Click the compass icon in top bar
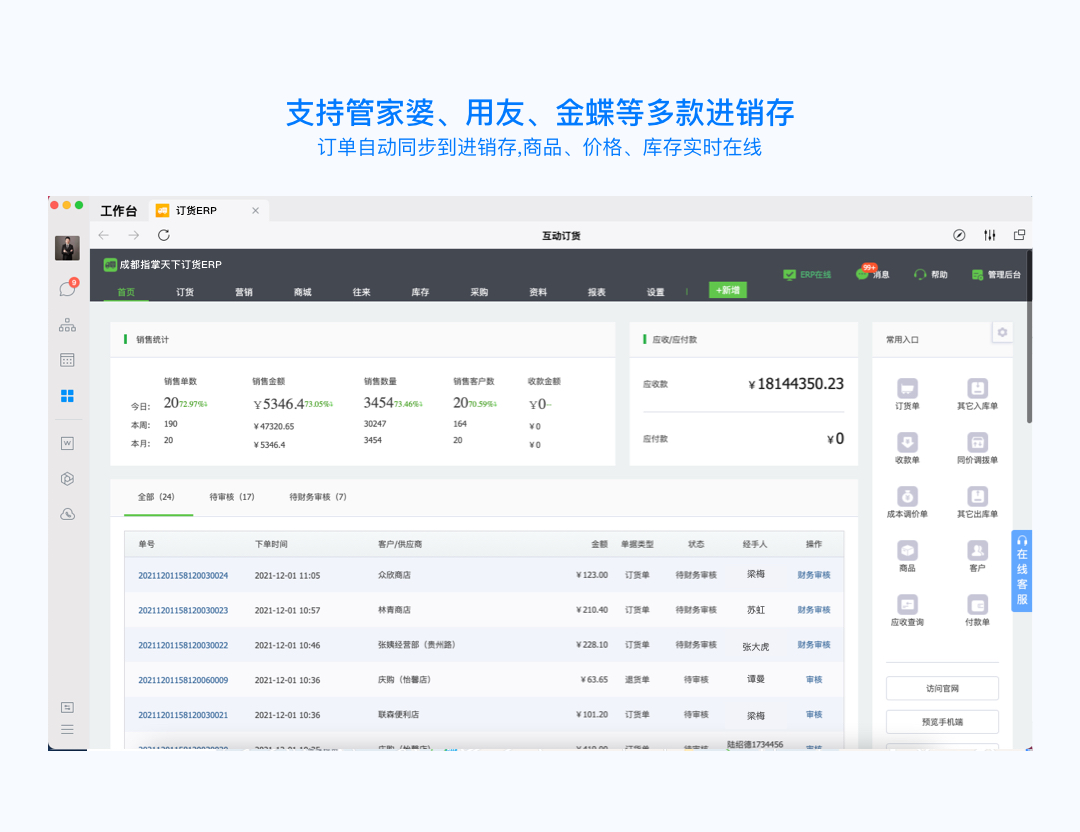The width and height of the screenshot is (1080, 832). point(959,236)
